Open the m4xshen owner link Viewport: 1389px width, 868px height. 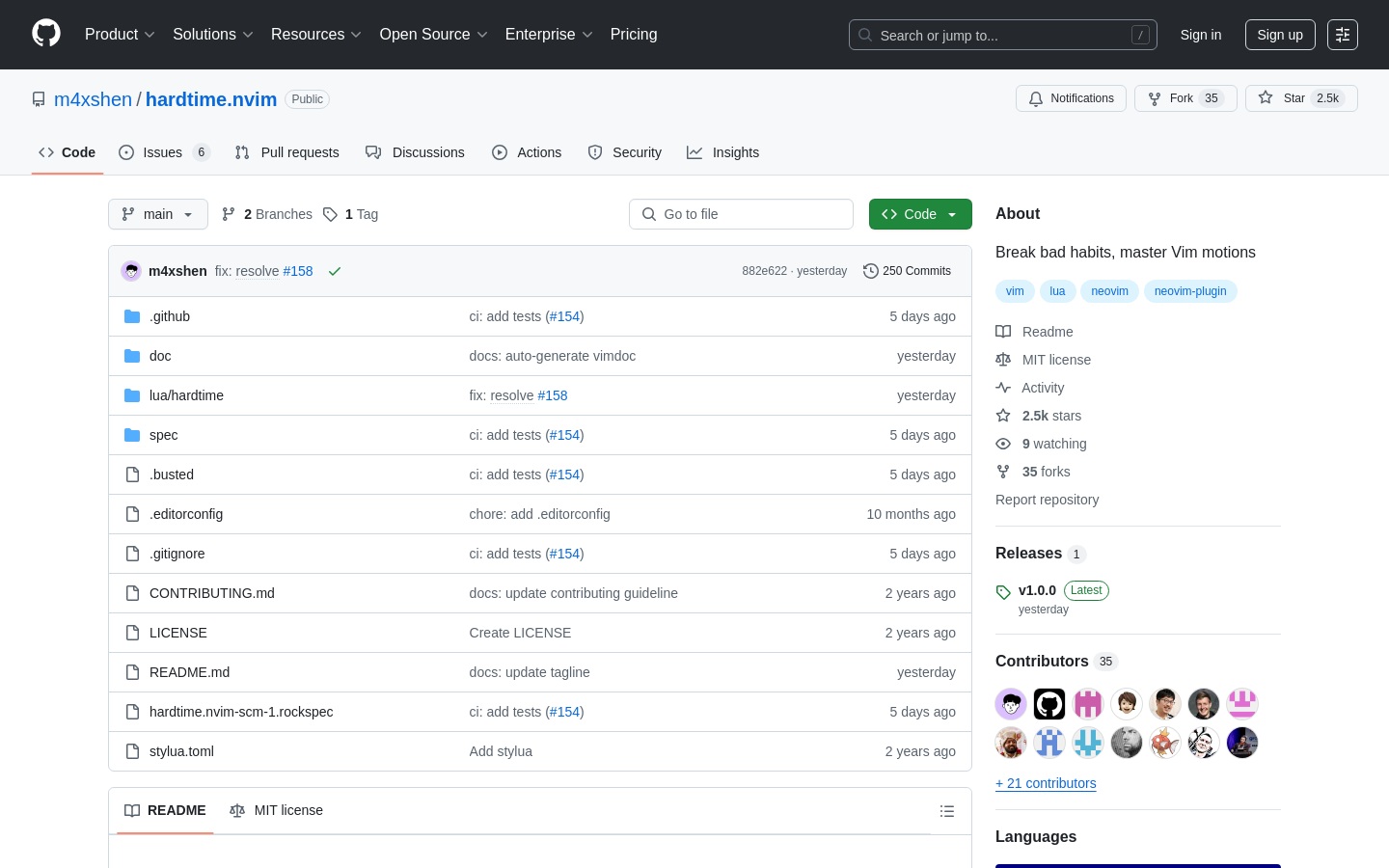[x=93, y=99]
